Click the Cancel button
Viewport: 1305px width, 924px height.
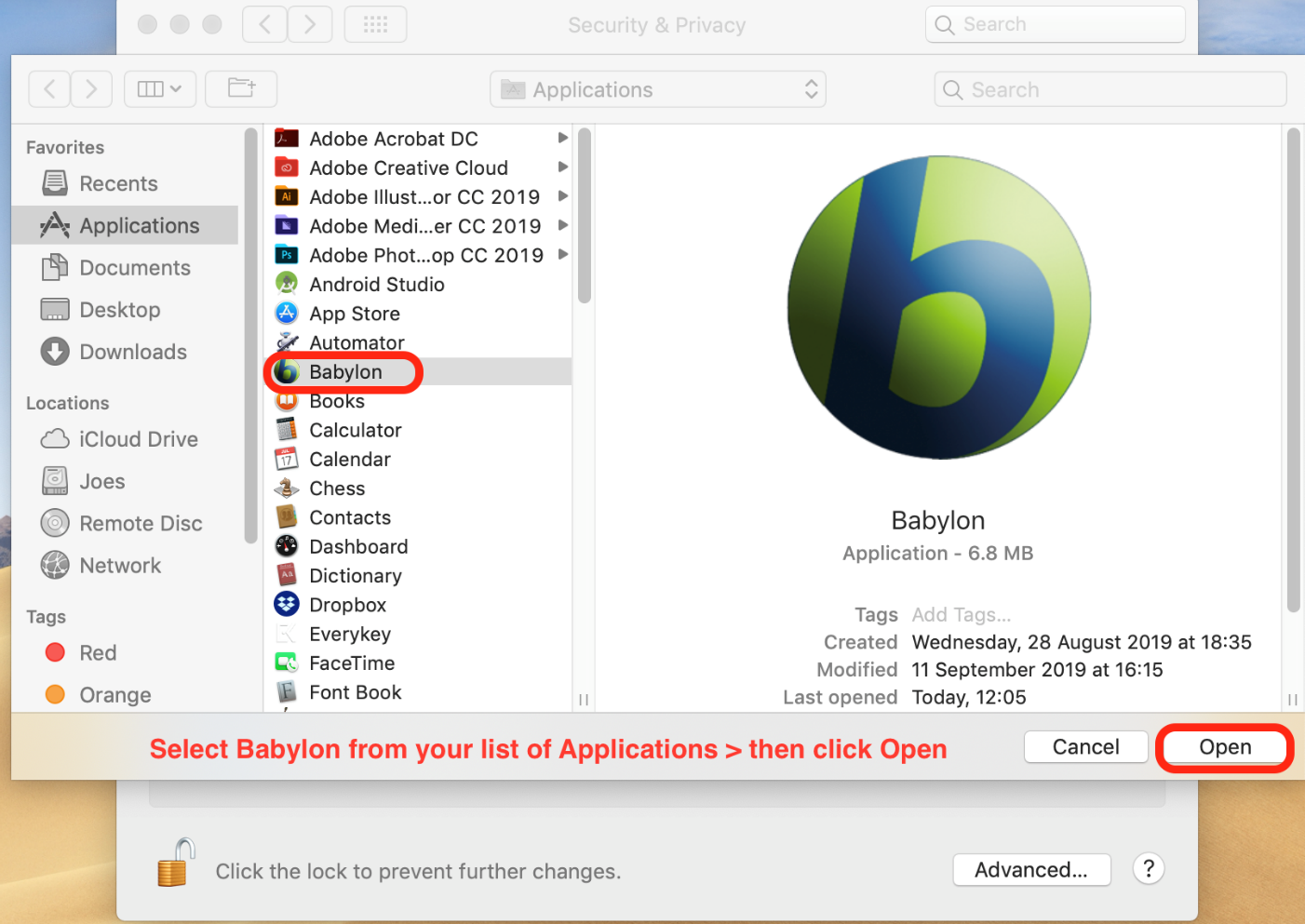[1086, 747]
